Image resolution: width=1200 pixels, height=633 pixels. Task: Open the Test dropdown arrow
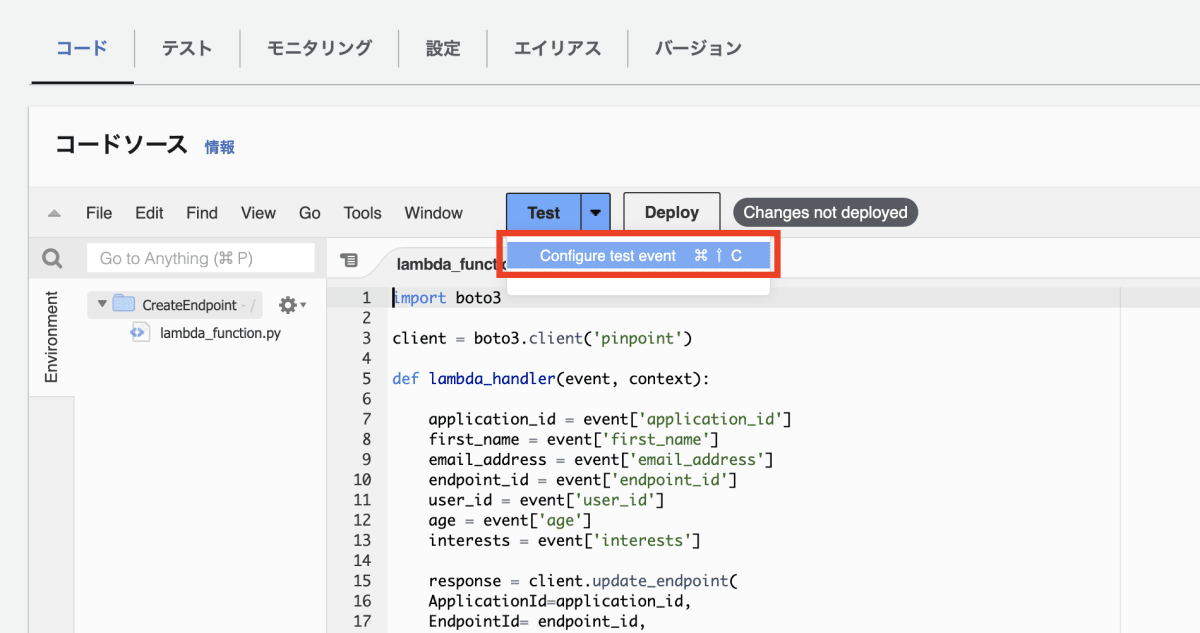tap(596, 212)
